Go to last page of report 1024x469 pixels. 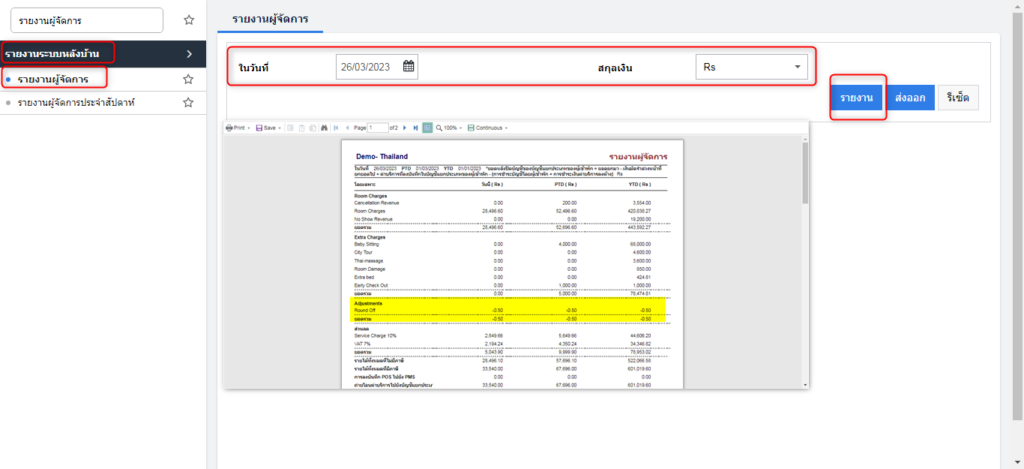(416, 128)
